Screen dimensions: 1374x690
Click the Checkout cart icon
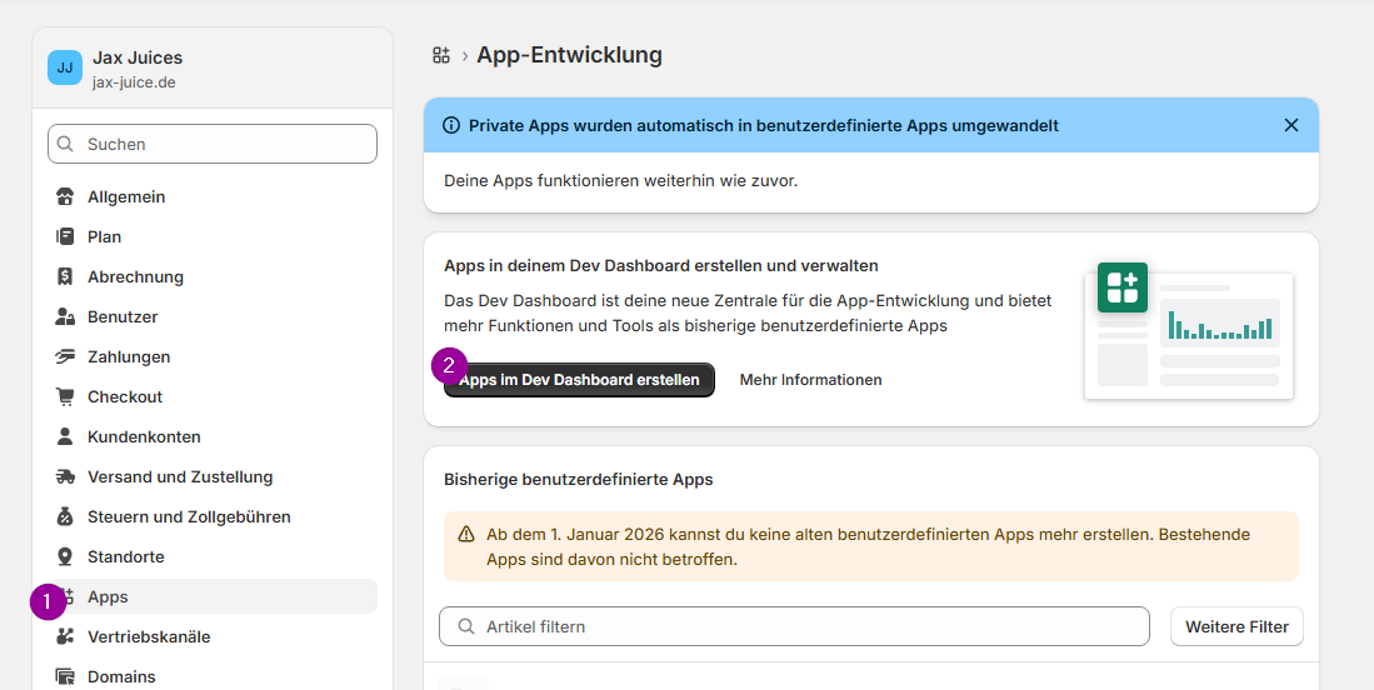coord(65,397)
